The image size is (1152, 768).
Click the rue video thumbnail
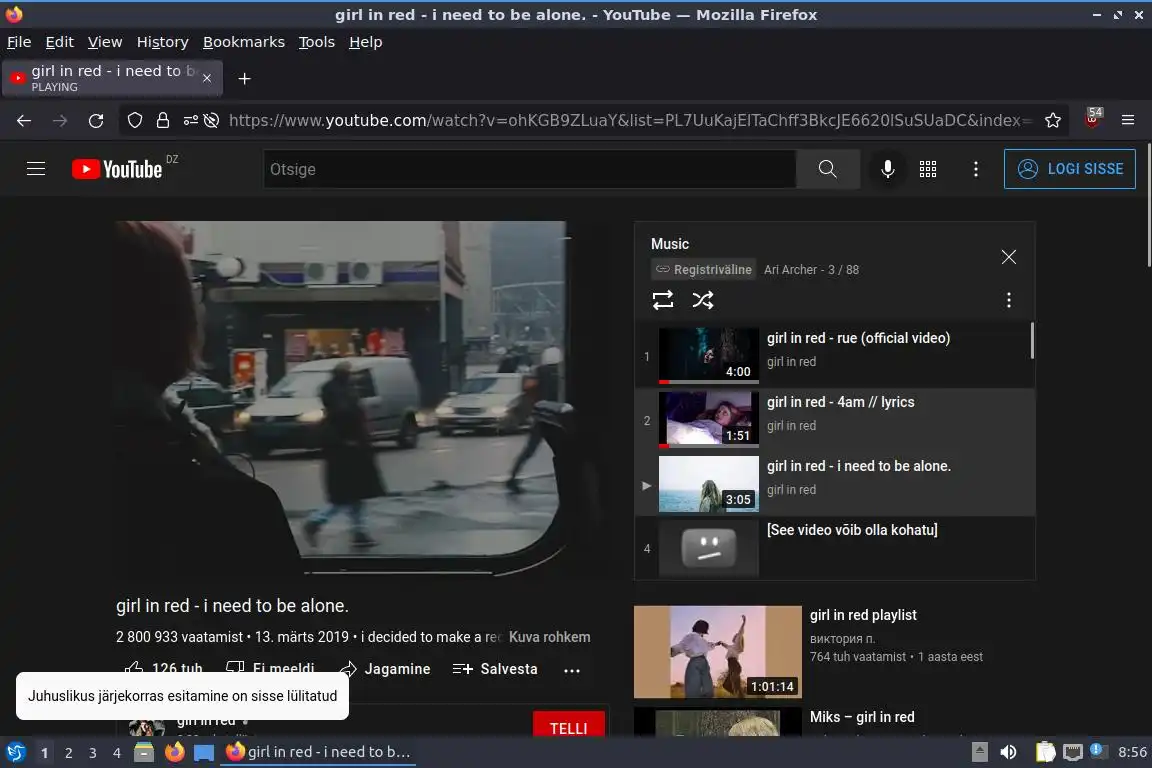coord(708,356)
